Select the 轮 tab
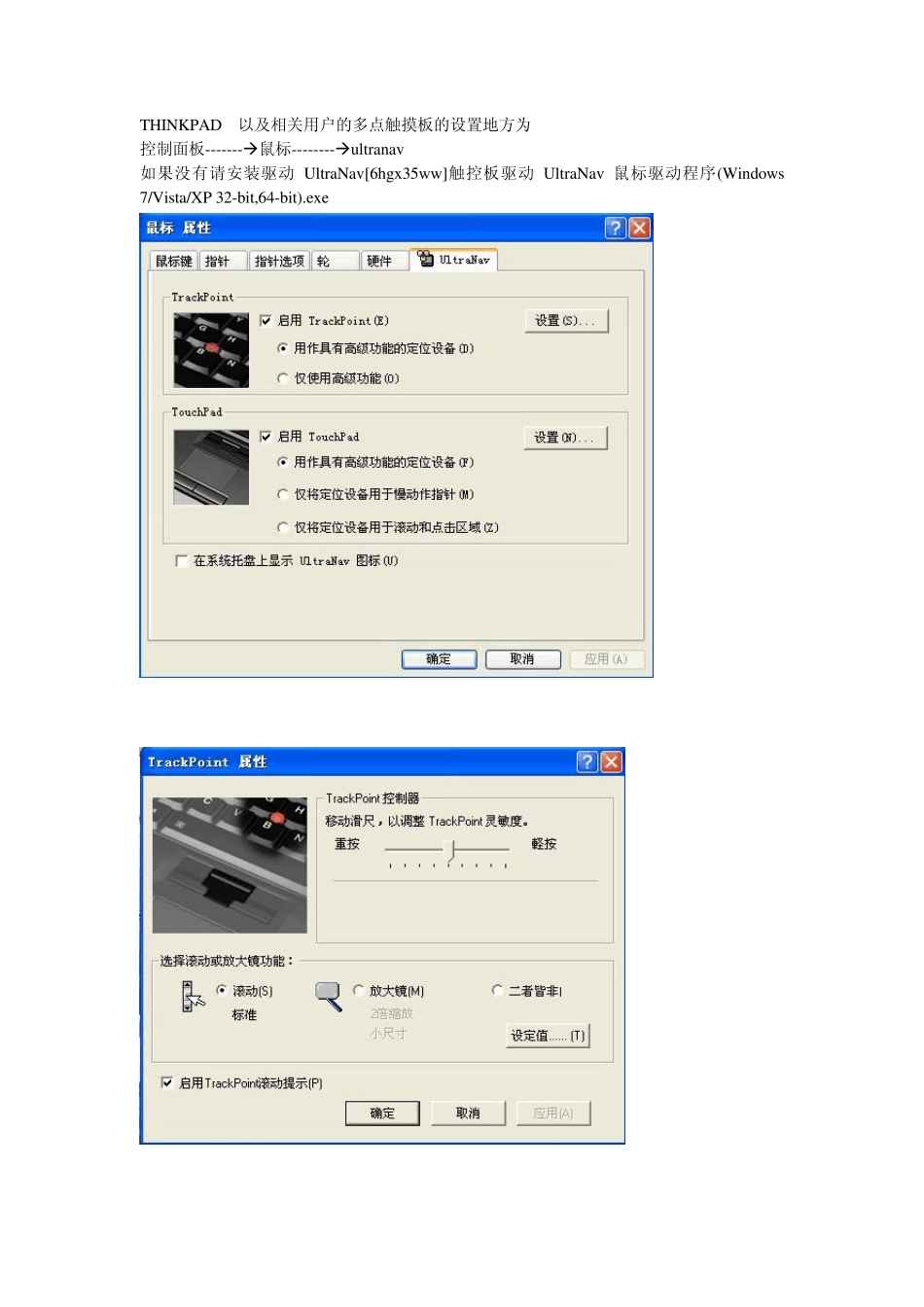 click(x=335, y=262)
